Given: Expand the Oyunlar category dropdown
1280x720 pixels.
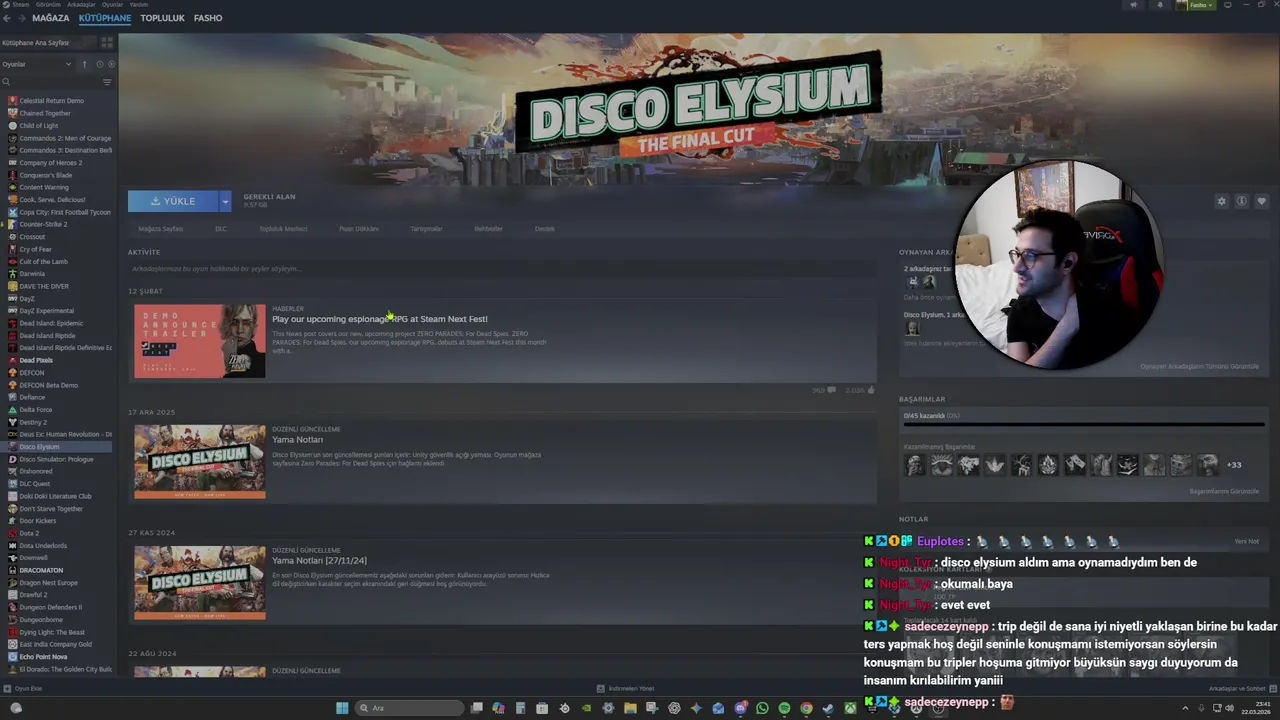Looking at the screenshot, I should click(68, 64).
